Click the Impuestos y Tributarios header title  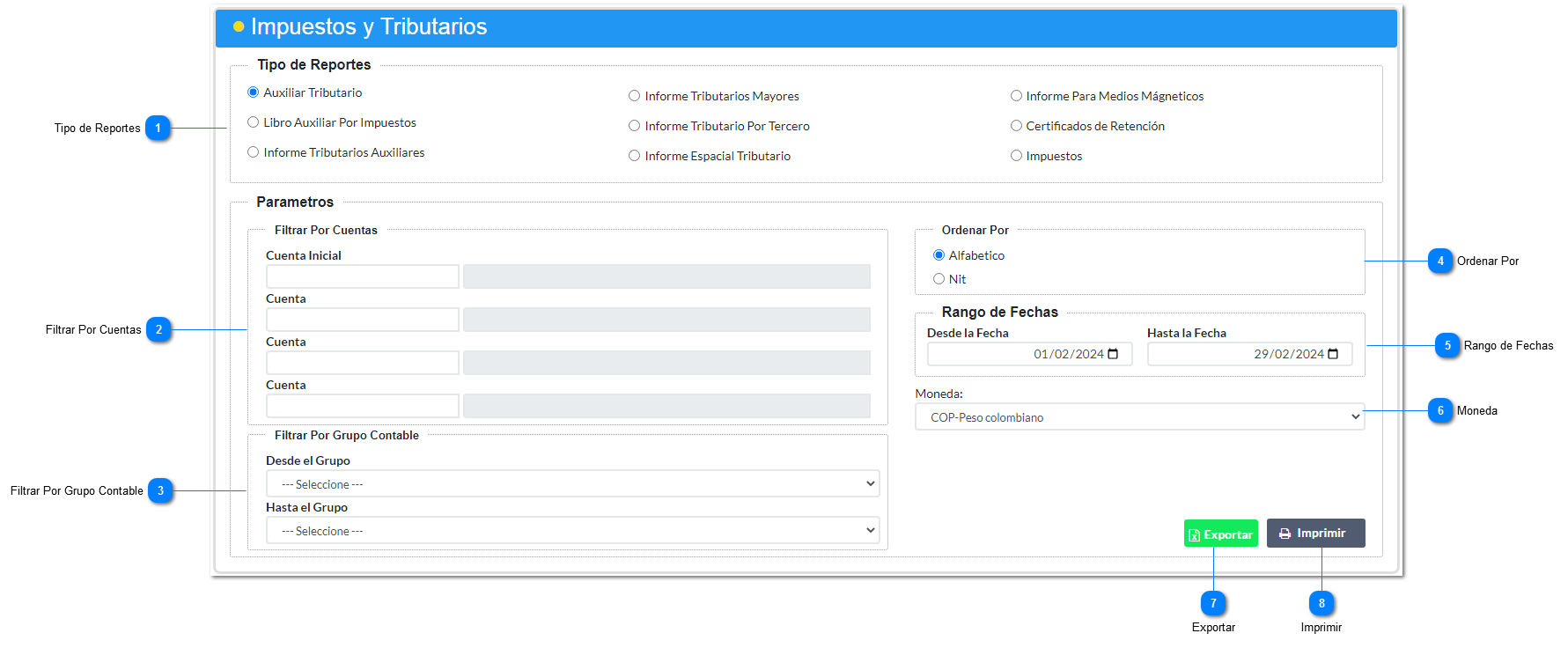pyautogui.click(x=369, y=26)
